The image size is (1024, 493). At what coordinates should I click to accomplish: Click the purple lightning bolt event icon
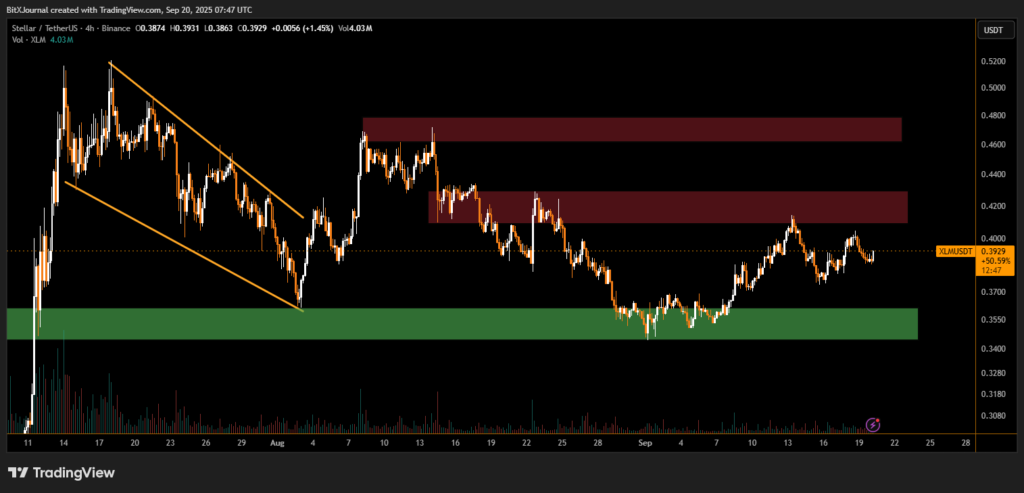(x=872, y=424)
